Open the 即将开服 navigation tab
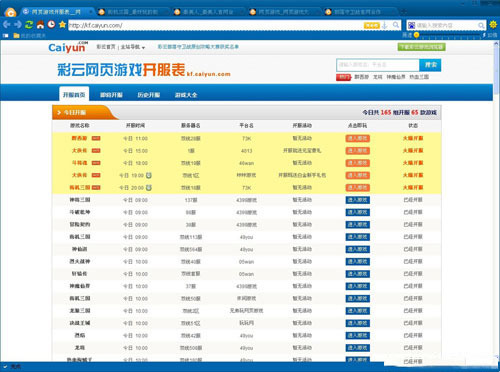Viewport: 500px width, 372px height. [111, 95]
